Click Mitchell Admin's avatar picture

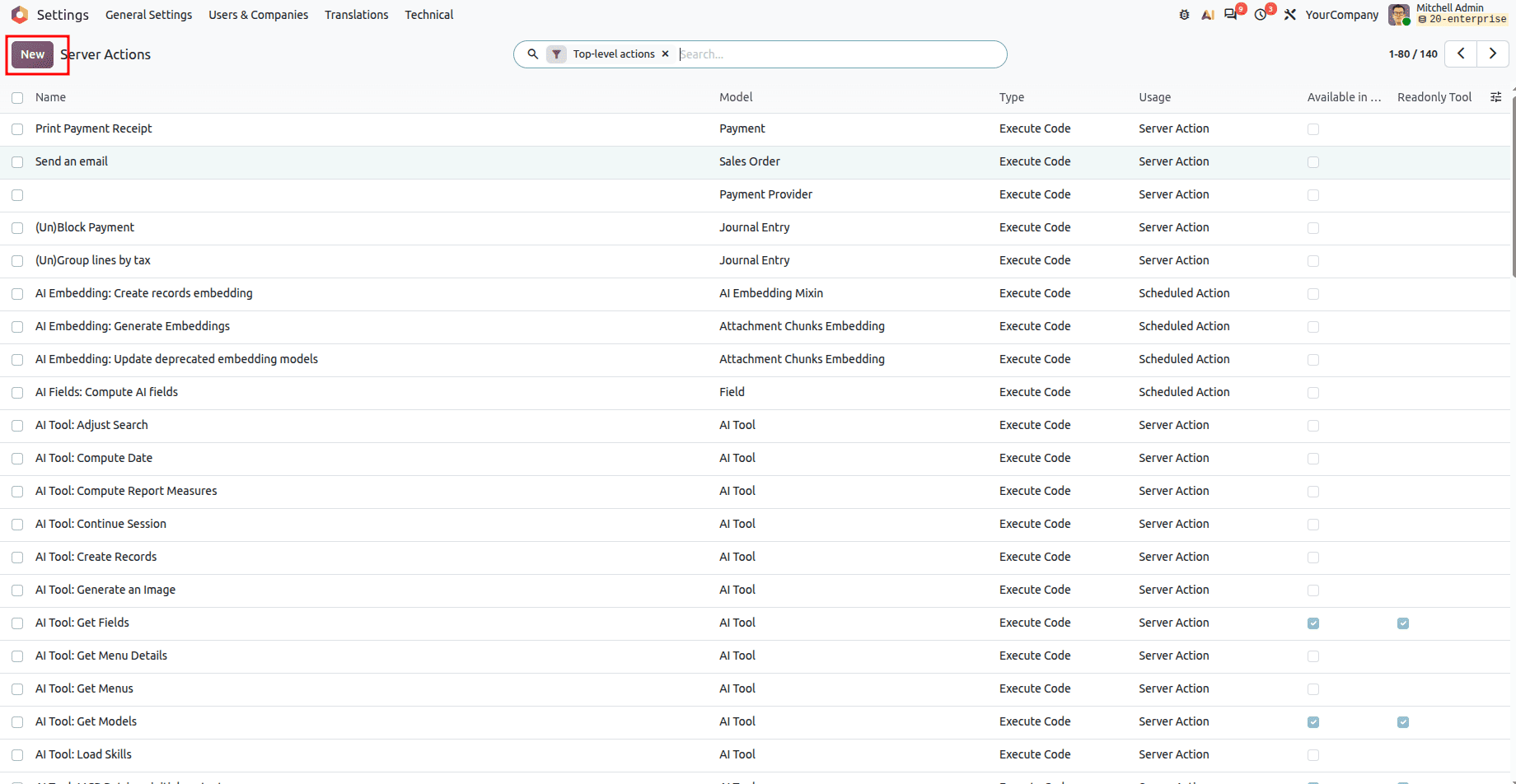(1398, 15)
